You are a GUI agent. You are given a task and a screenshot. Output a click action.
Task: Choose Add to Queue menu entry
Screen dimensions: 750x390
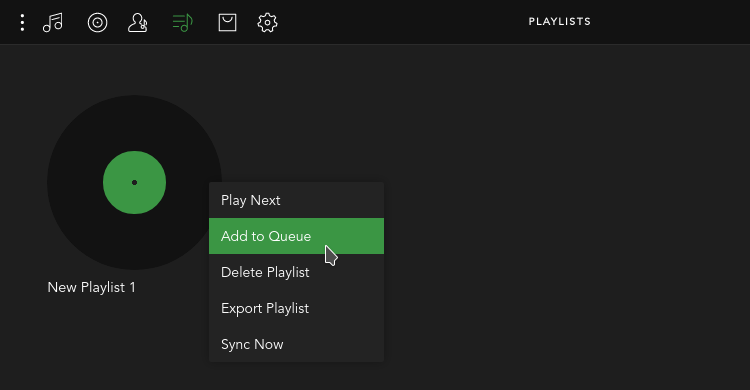pos(297,236)
